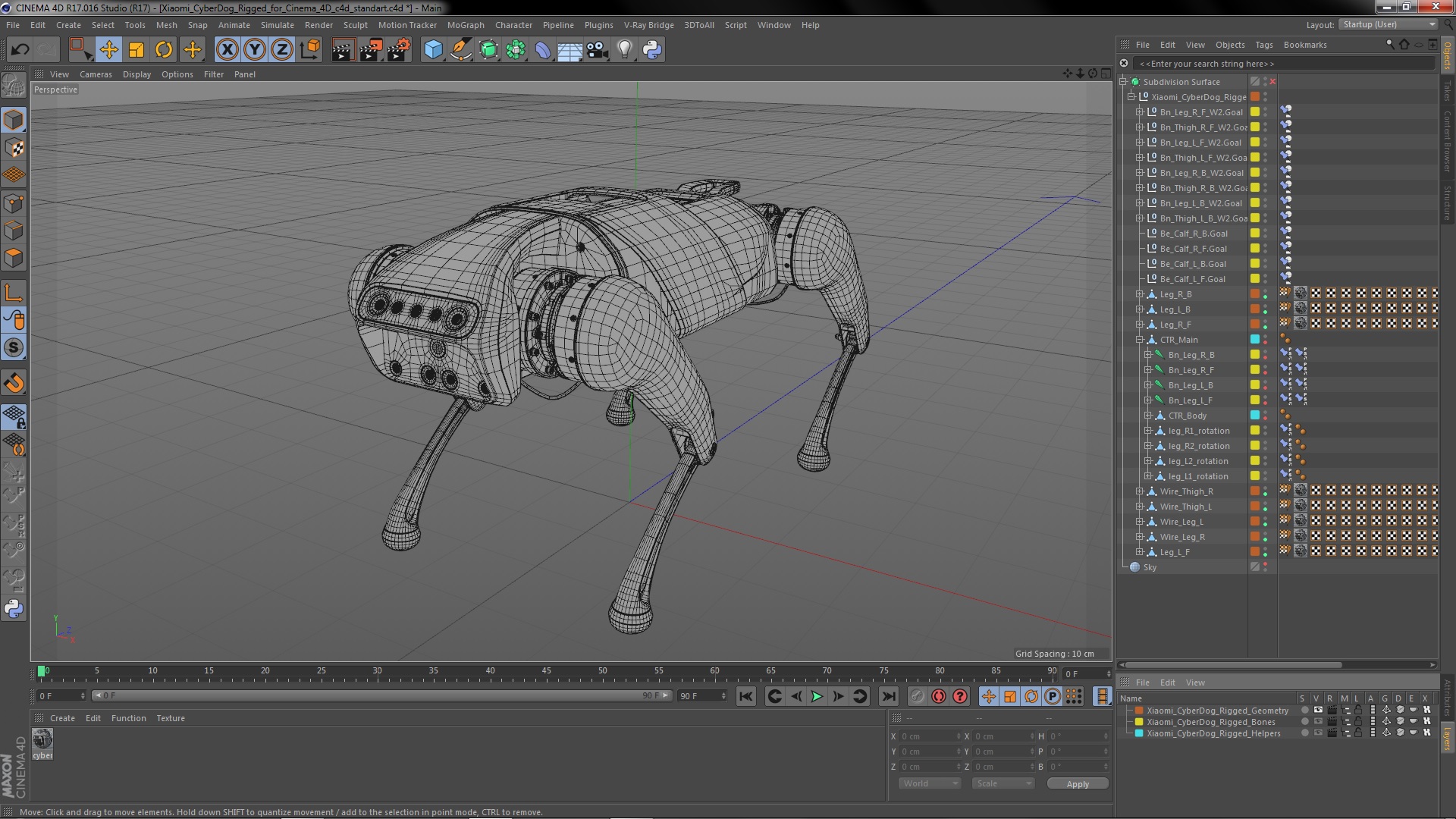Toggle X axis lock
Screen dimensions: 1456x819
(227, 50)
